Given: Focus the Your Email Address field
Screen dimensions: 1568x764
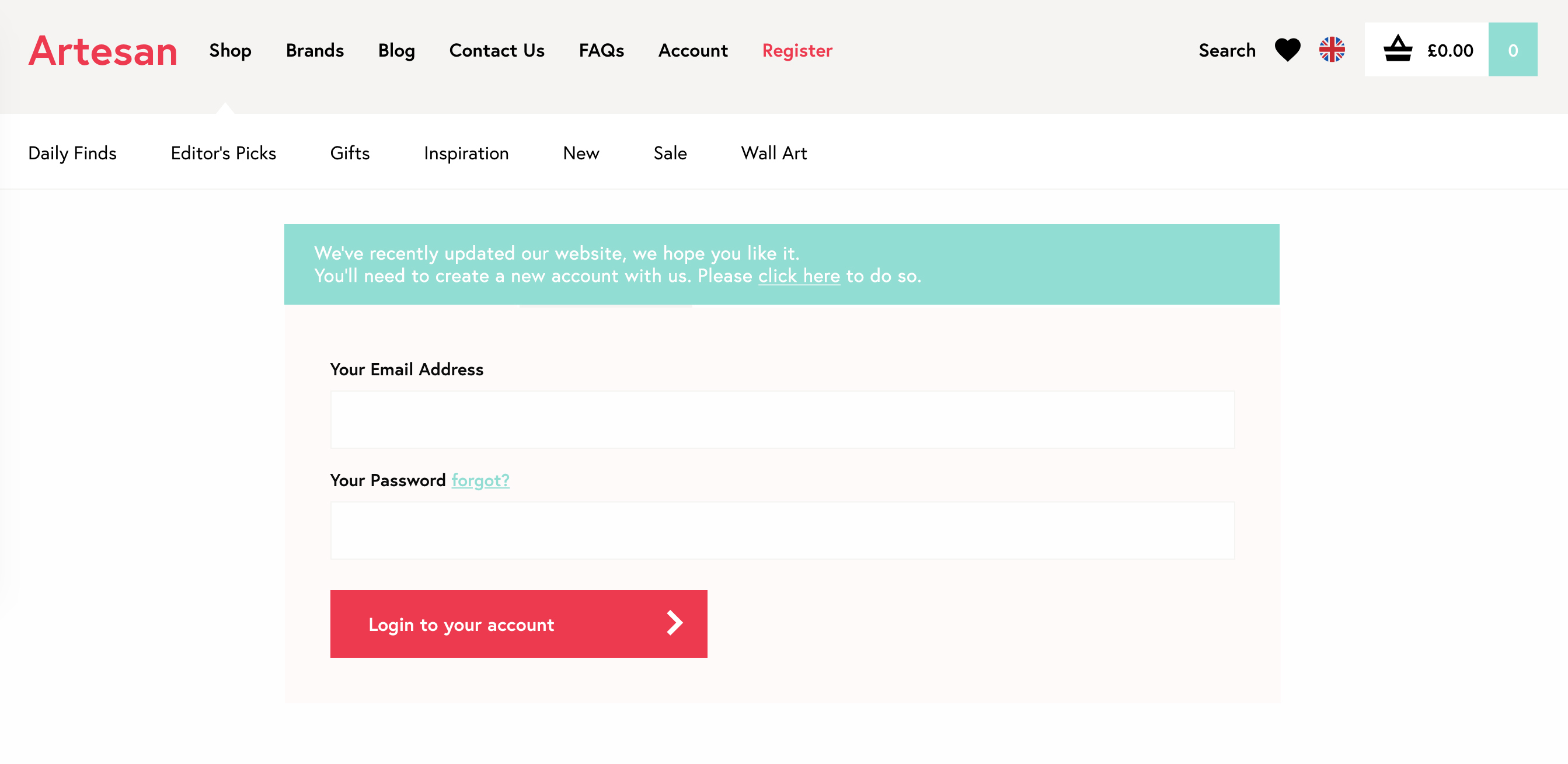Looking at the screenshot, I should tap(782, 420).
